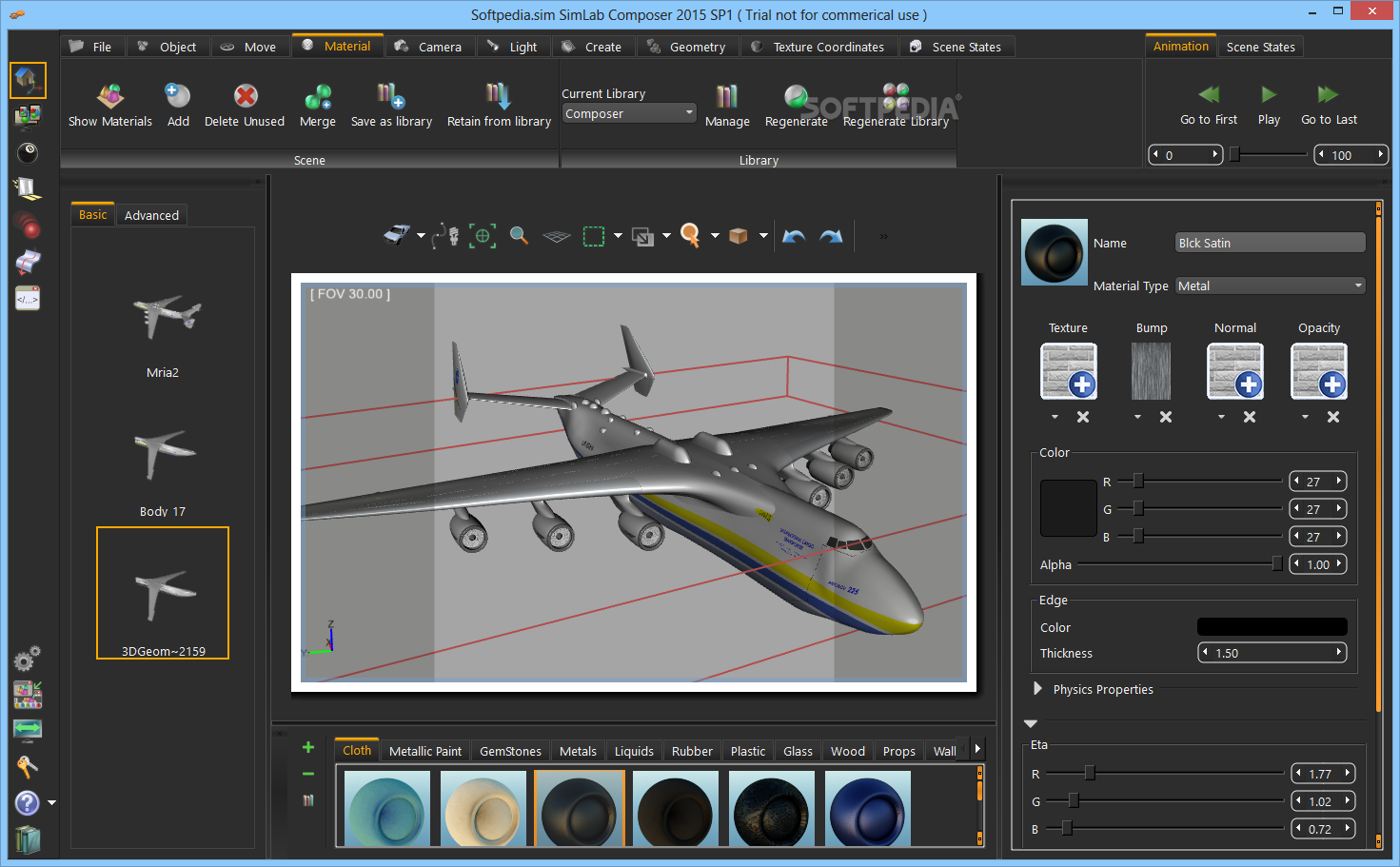Screen dimensions: 1400x867
Task: Select the Glass material category tab
Action: (x=798, y=751)
